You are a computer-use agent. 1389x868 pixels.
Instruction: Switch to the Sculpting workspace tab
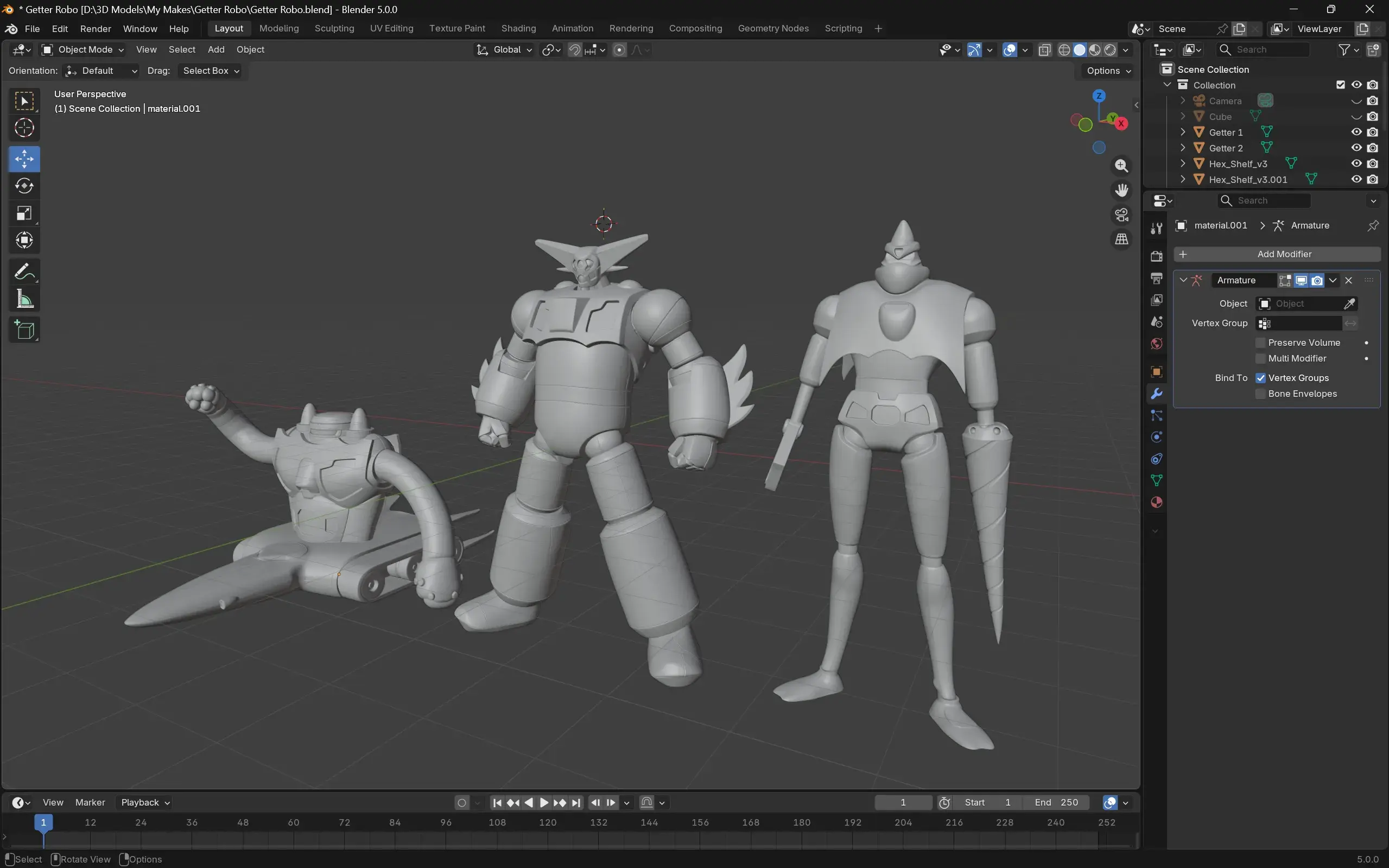[334, 29]
